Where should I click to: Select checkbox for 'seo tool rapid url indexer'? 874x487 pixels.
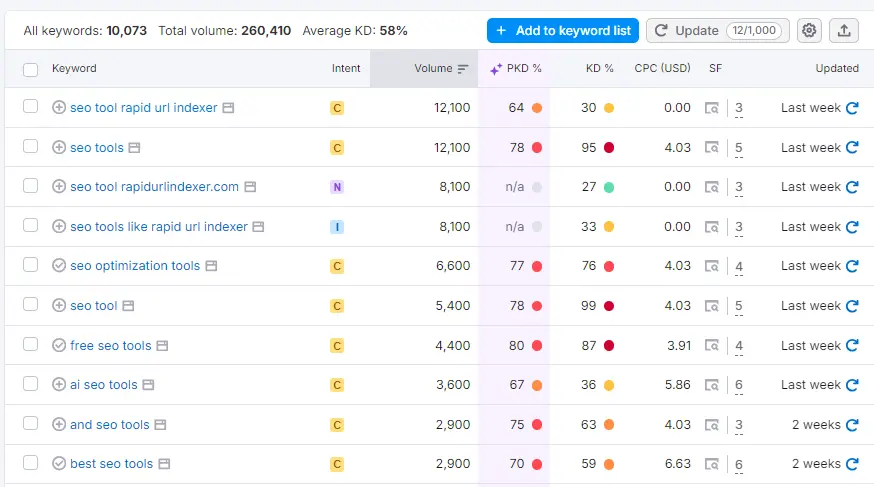[31, 107]
